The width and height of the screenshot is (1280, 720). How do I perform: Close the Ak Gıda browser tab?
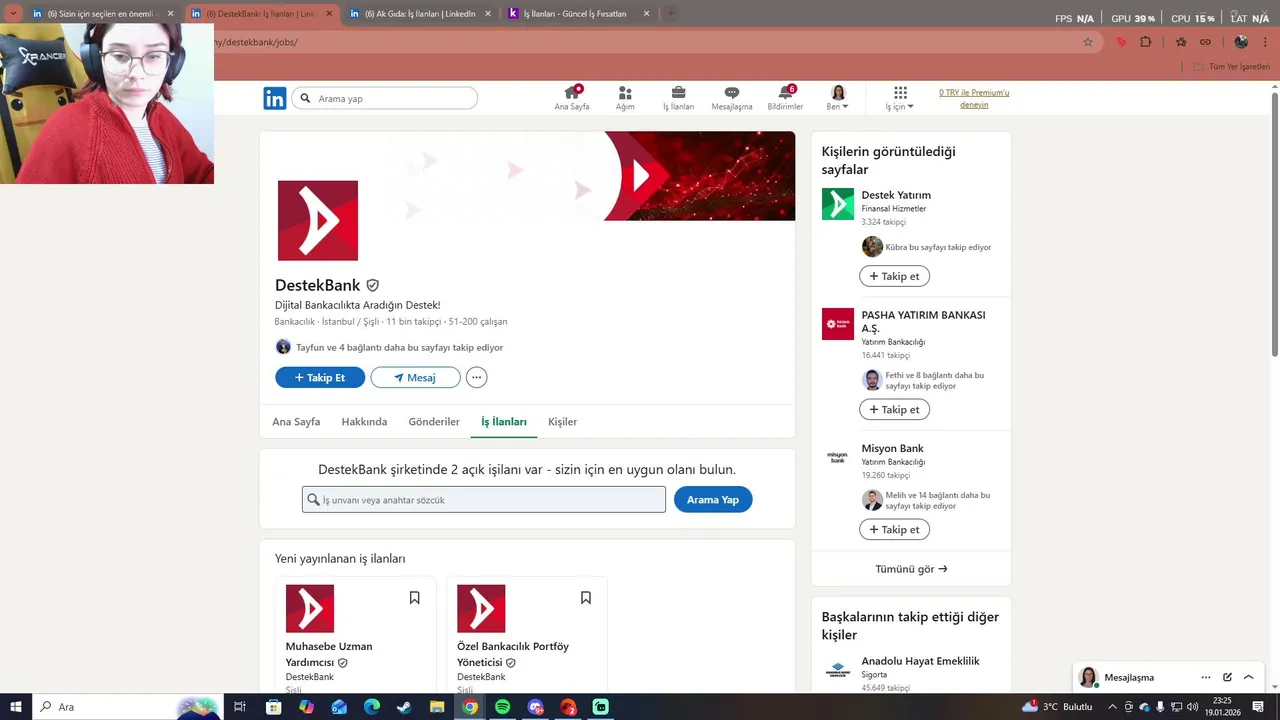pyautogui.click(x=489, y=14)
